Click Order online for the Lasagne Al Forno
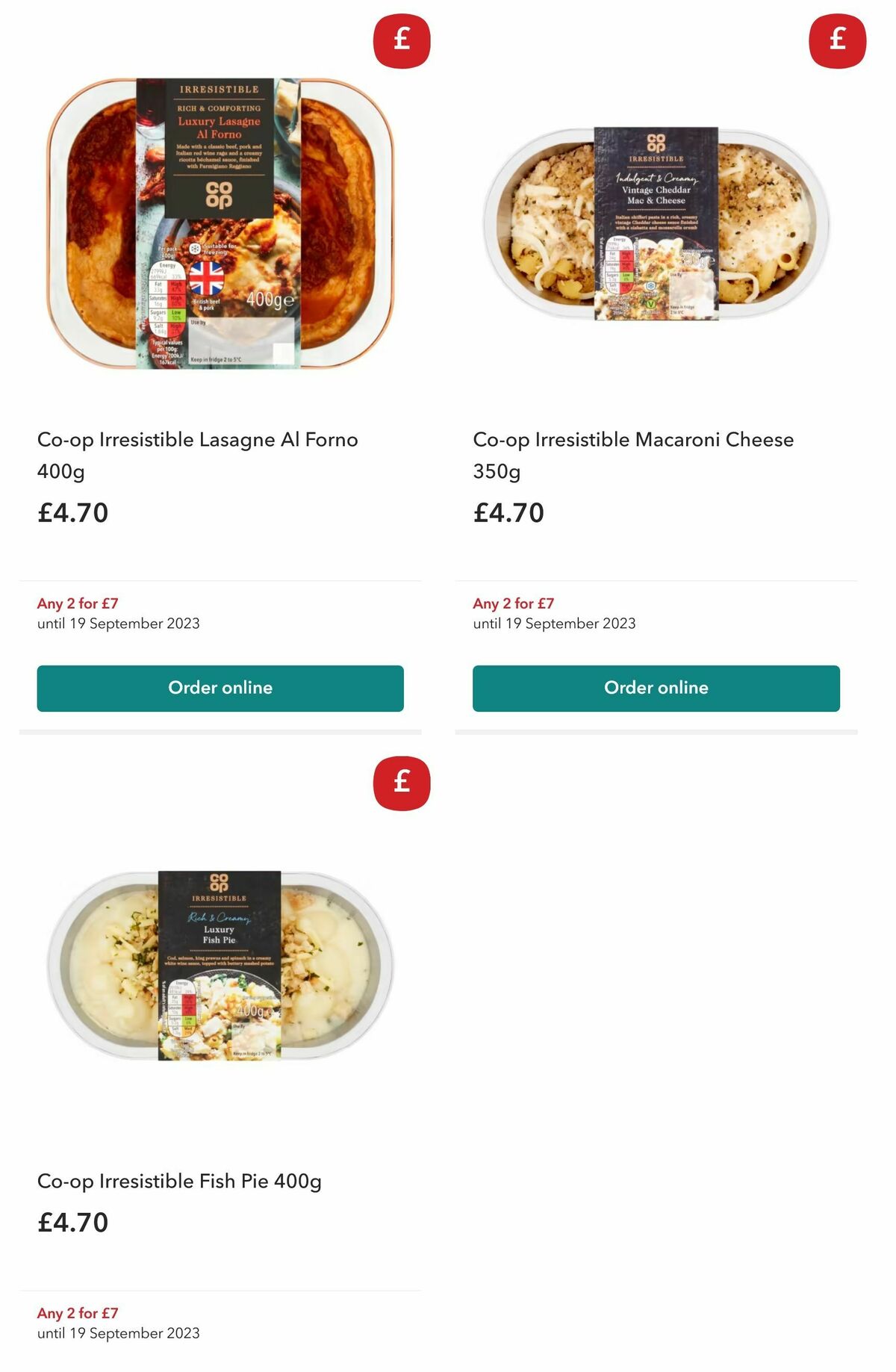Viewport: 896px width, 1372px height. [220, 687]
